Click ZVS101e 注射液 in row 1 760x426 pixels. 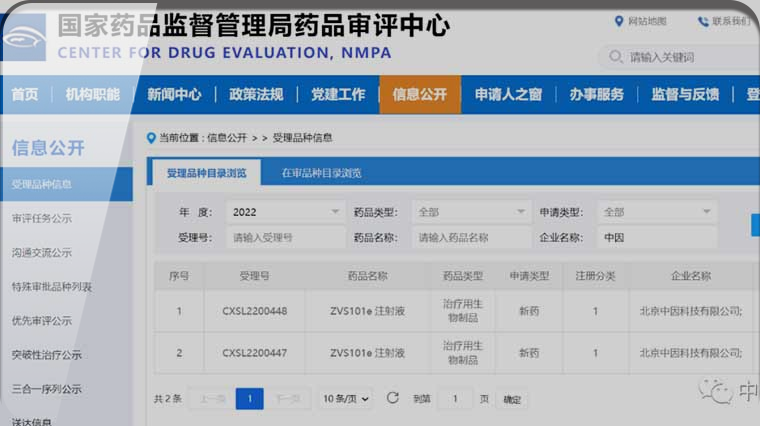point(367,311)
